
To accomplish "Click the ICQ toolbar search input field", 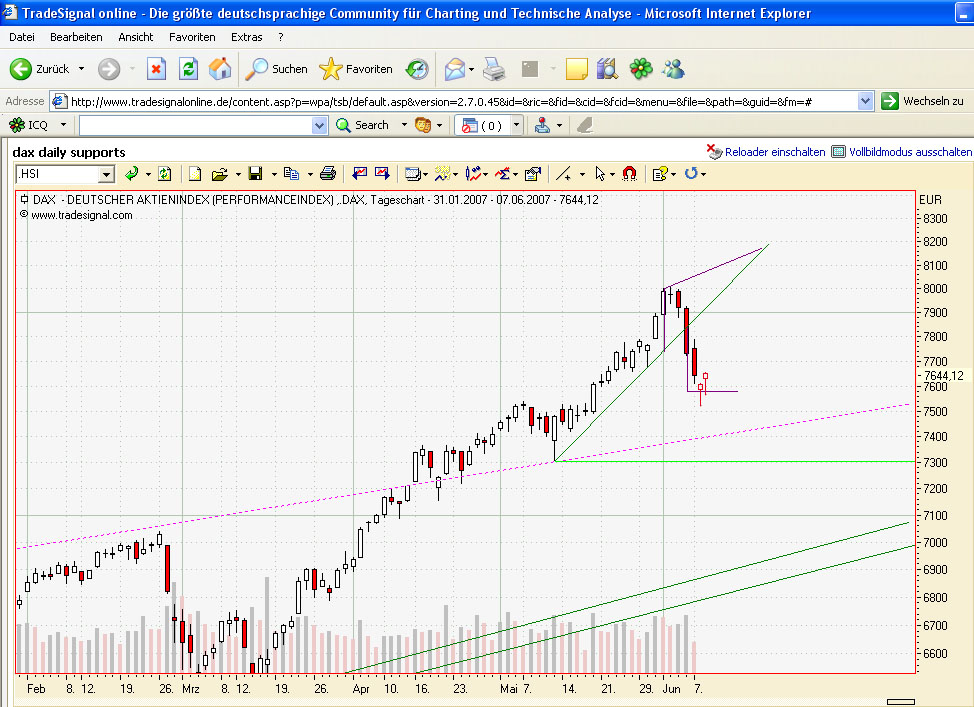I will pyautogui.click(x=196, y=125).
